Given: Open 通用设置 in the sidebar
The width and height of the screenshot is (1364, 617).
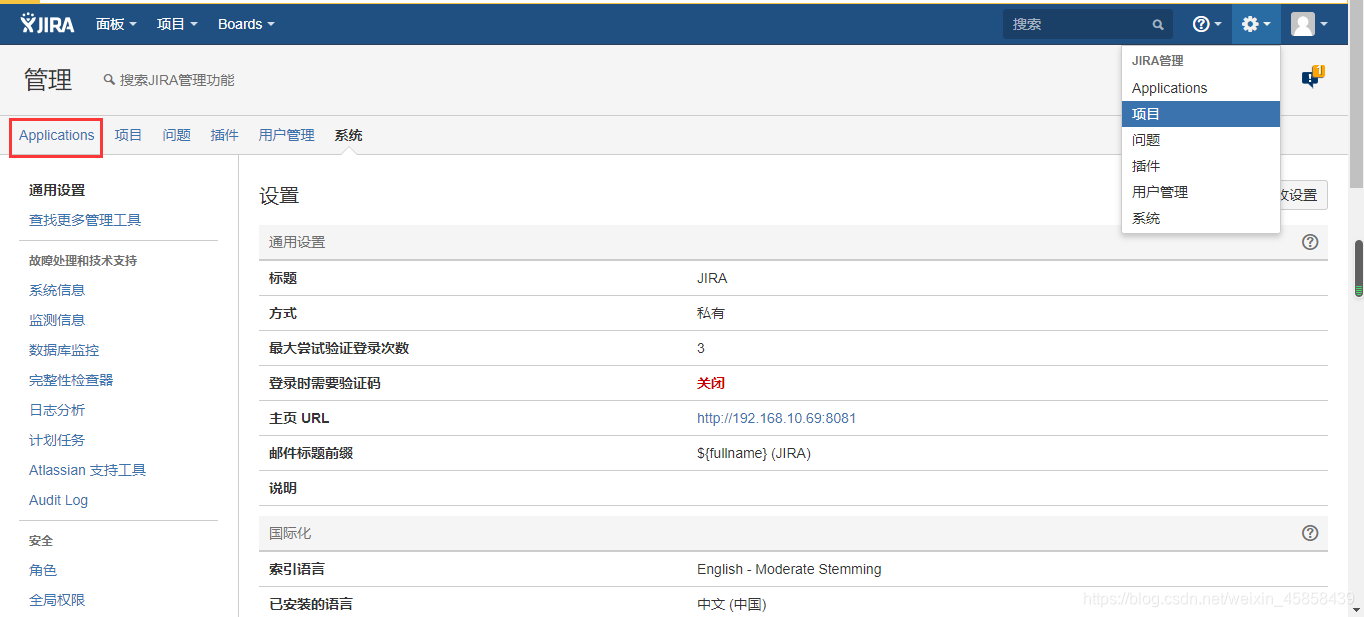Looking at the screenshot, I should point(57,190).
